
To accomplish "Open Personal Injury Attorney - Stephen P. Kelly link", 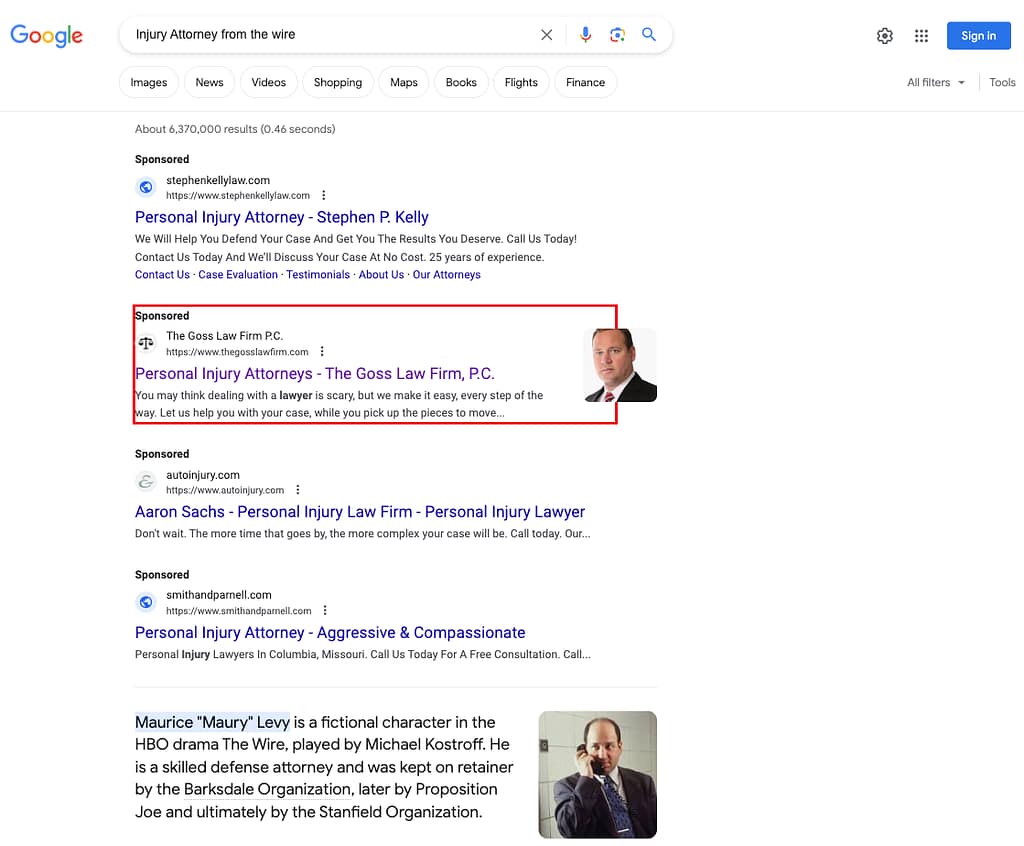I will pyautogui.click(x=281, y=217).
